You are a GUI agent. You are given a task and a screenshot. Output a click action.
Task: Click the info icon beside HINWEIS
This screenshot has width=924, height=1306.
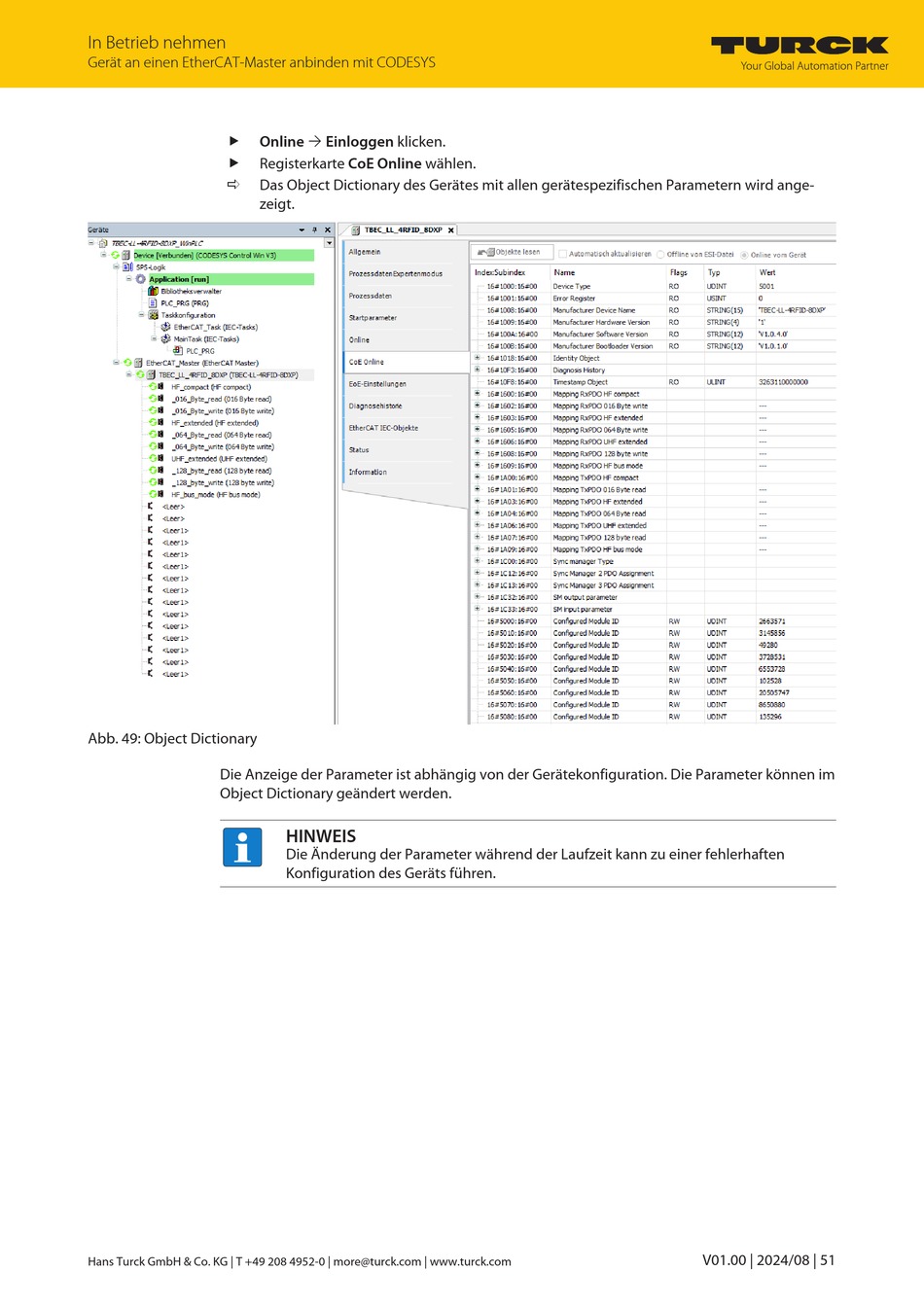[x=243, y=847]
